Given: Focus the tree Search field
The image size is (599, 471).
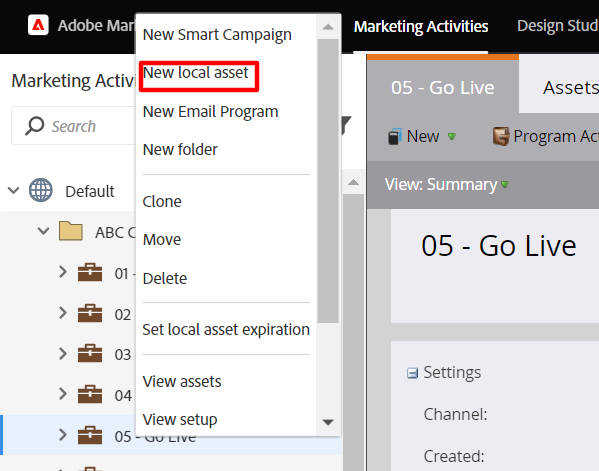Looking at the screenshot, I should coord(74,126).
